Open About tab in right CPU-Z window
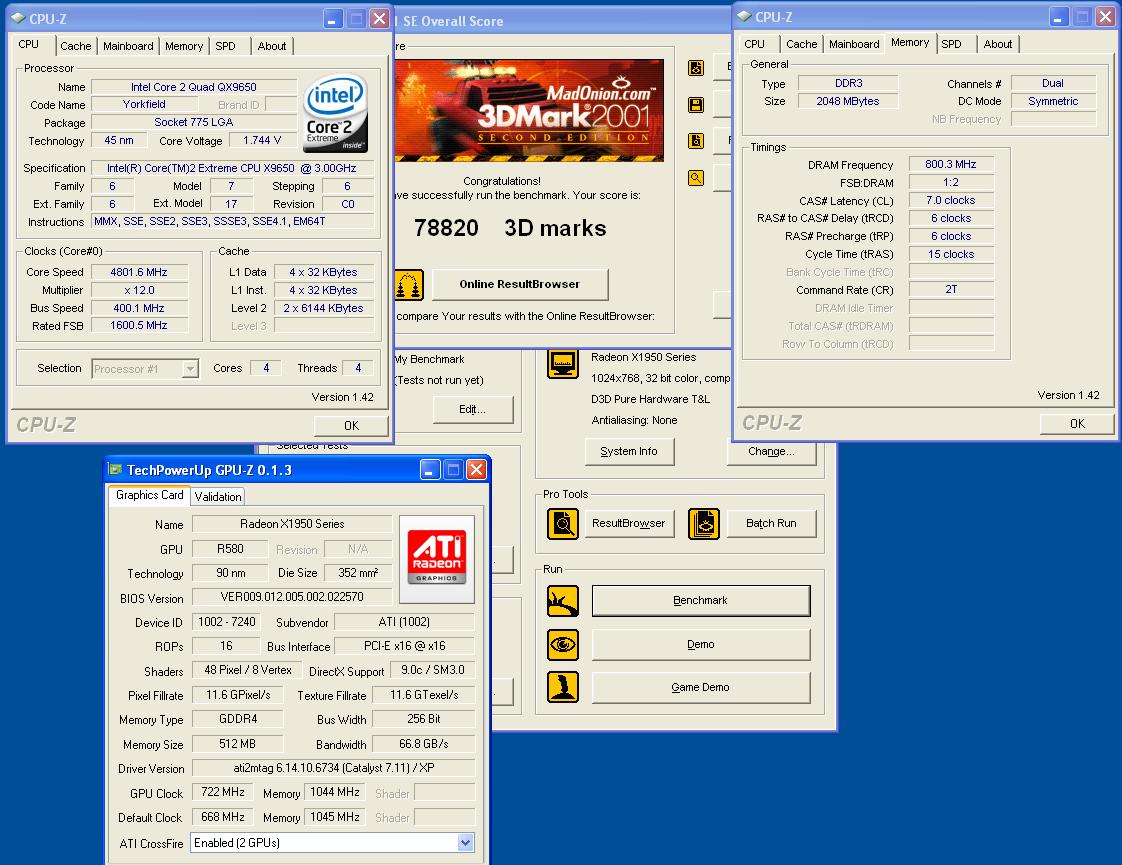1122x865 pixels. click(997, 44)
